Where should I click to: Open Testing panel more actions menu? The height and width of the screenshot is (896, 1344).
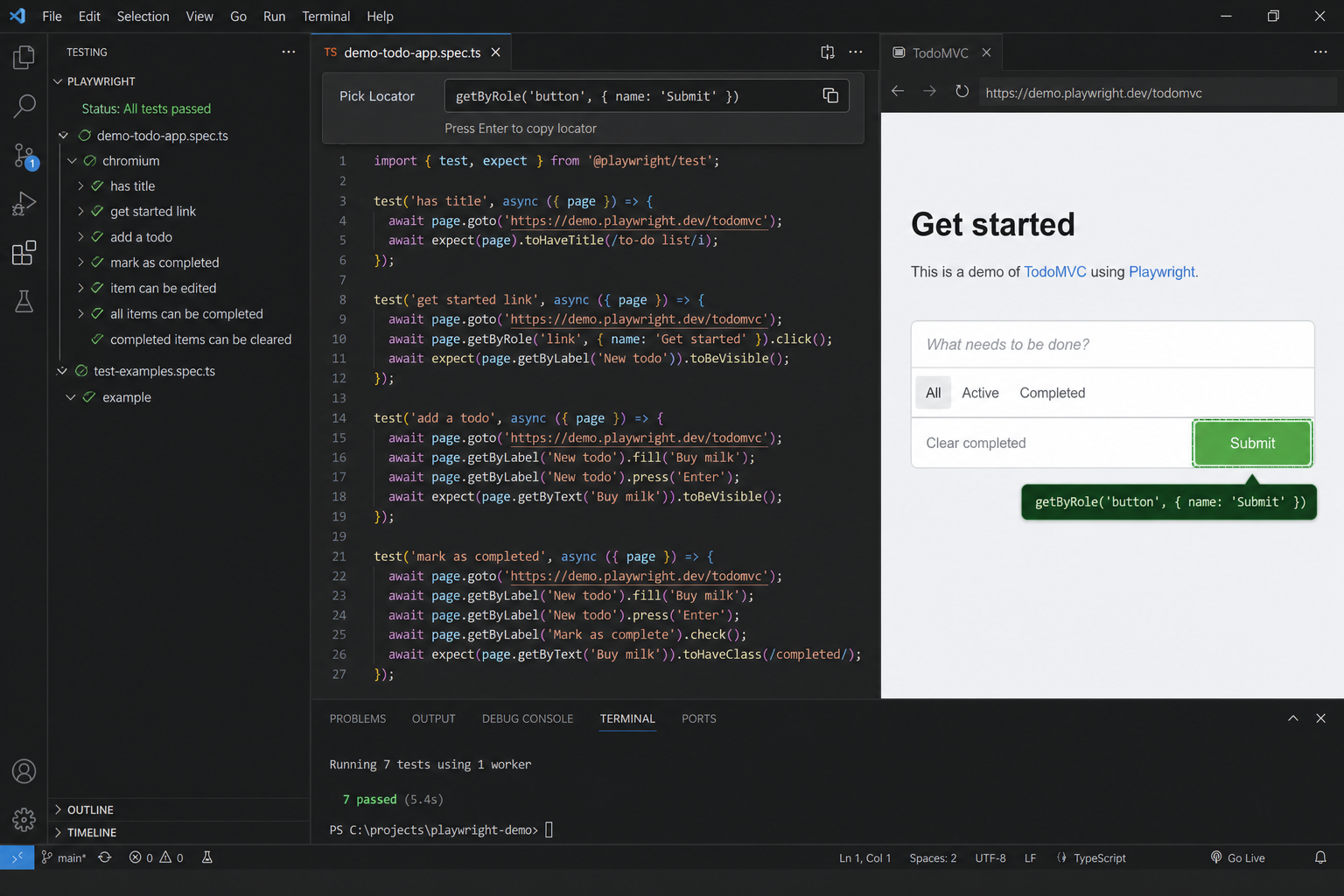(x=288, y=52)
